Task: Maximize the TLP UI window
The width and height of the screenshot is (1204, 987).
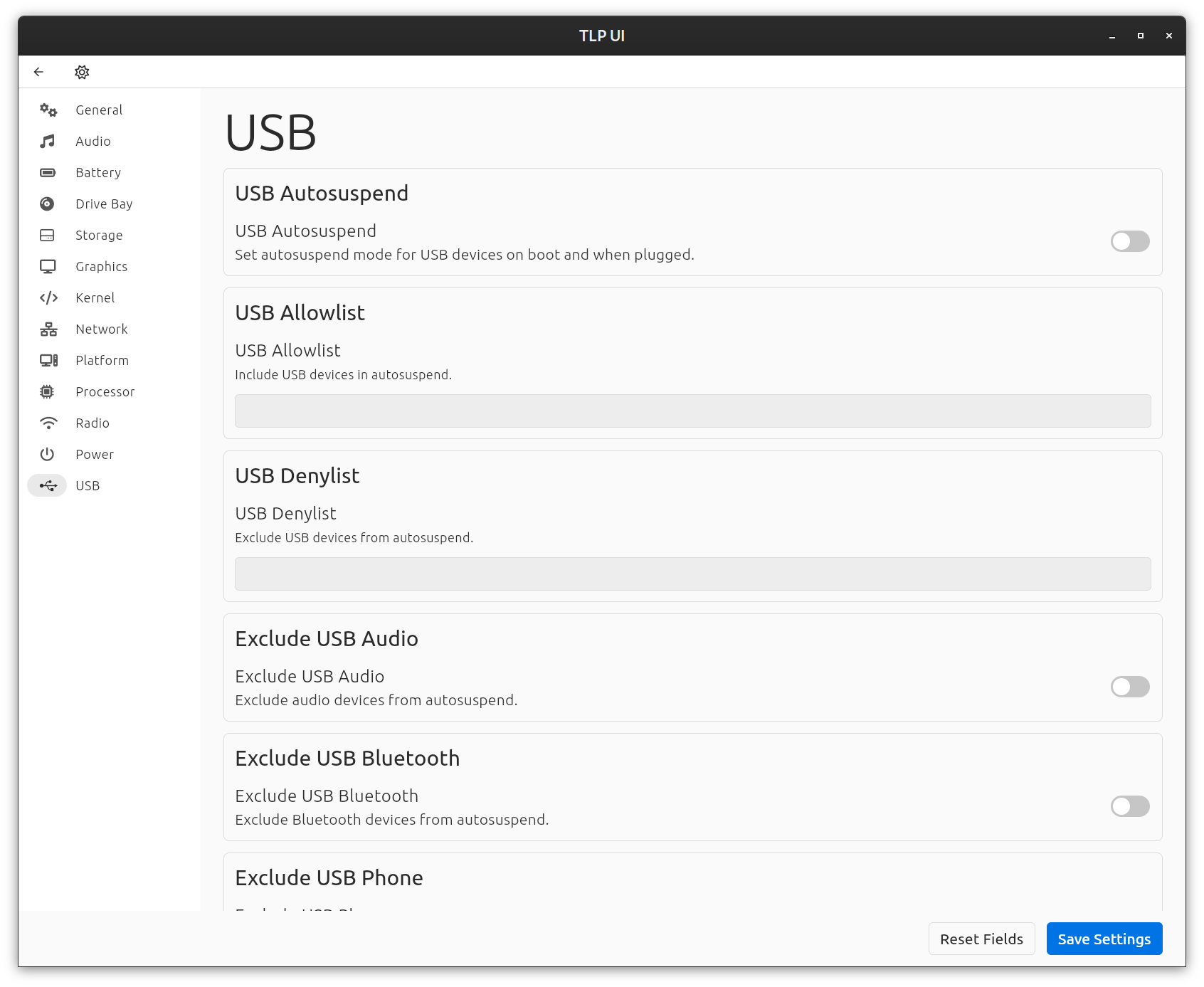Action: pyautogui.click(x=1141, y=36)
